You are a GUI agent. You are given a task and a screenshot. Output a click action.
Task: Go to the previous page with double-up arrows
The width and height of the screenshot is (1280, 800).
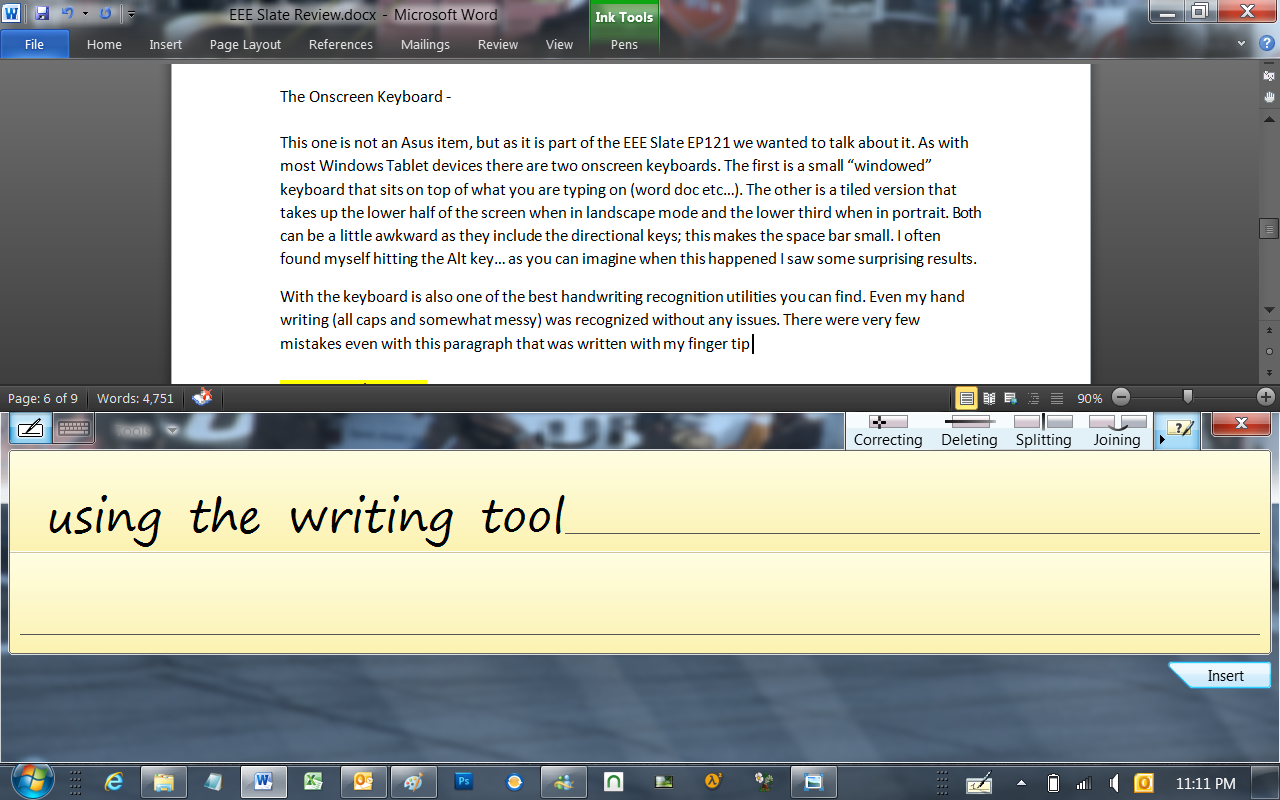[x=1269, y=331]
